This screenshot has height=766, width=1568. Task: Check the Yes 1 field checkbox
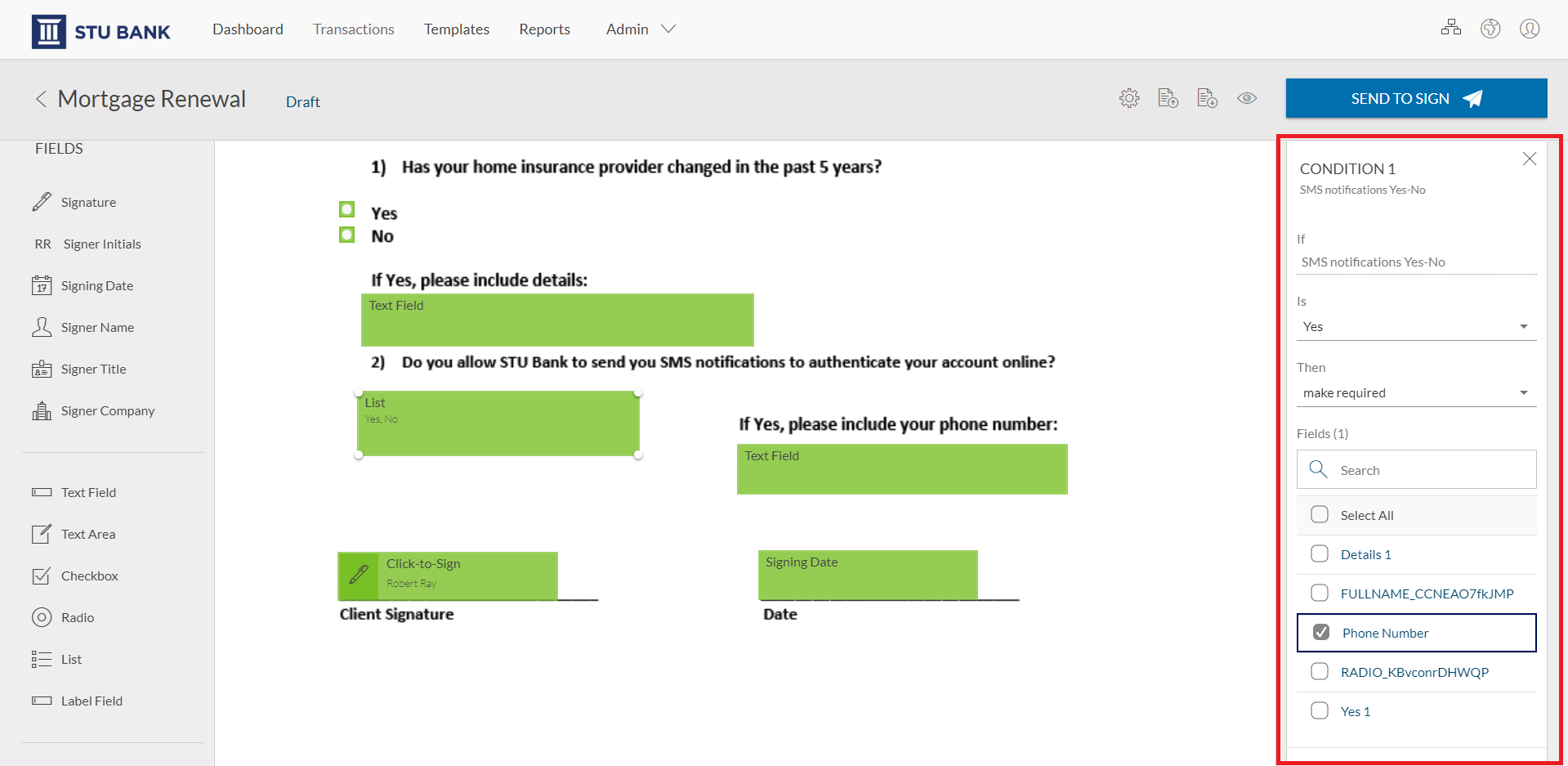point(1320,710)
